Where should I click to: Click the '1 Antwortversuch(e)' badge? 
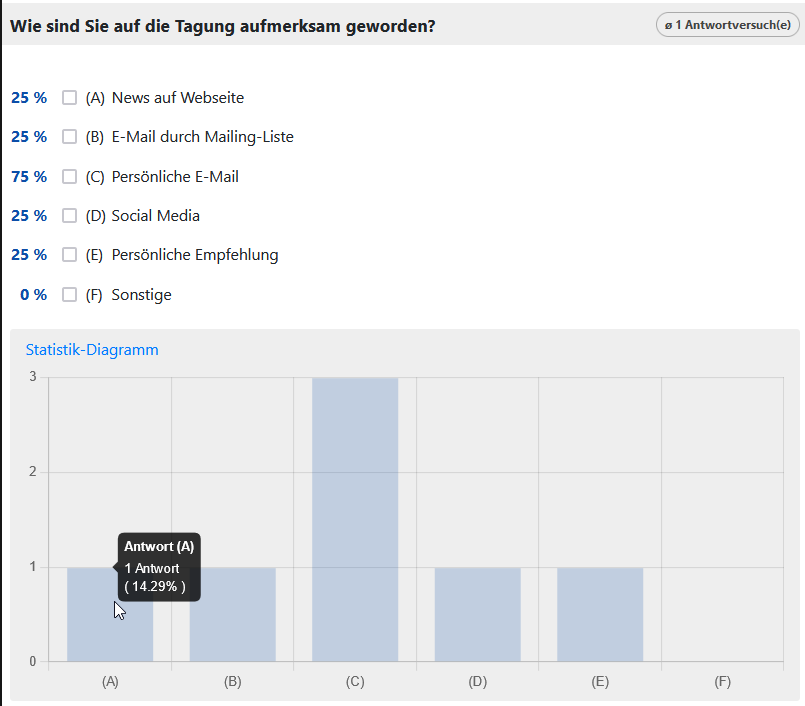pyautogui.click(x=726, y=25)
